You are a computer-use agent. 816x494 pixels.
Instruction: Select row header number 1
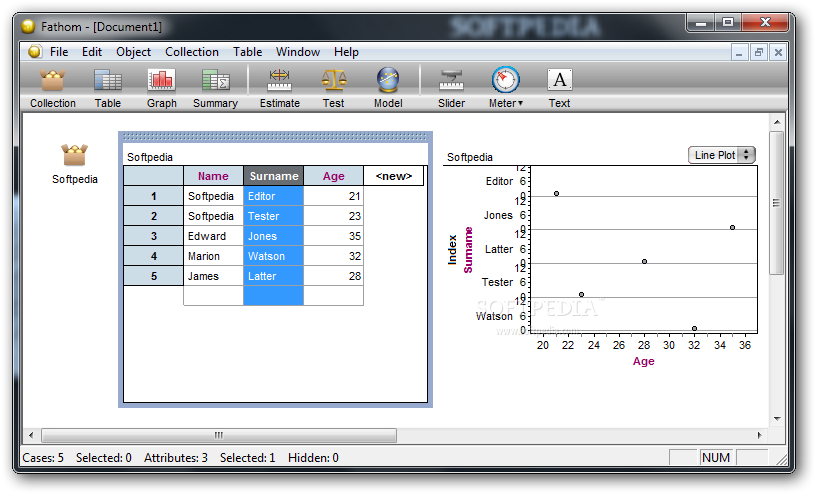[154, 196]
